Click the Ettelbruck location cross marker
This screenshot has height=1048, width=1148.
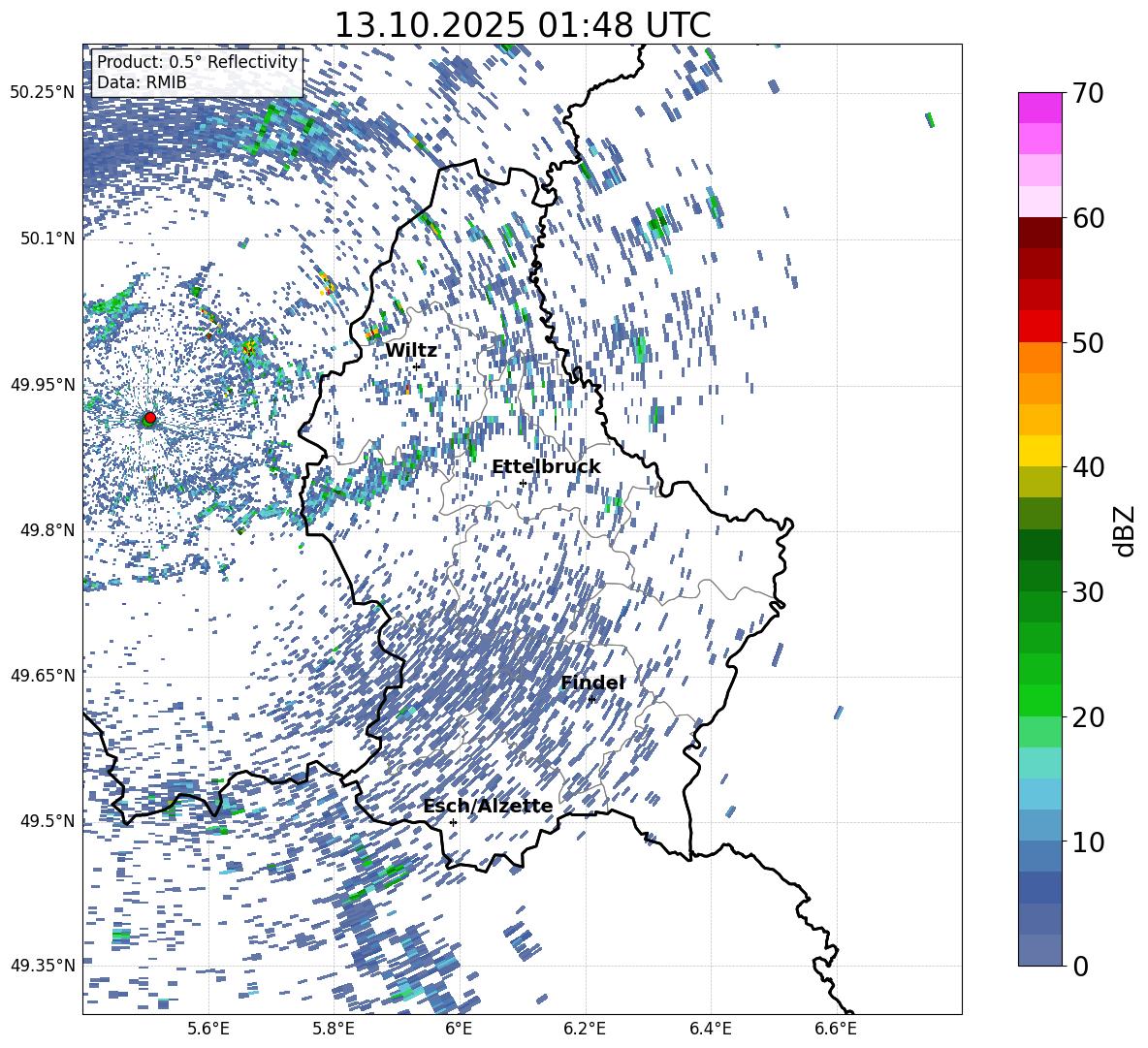(x=523, y=483)
